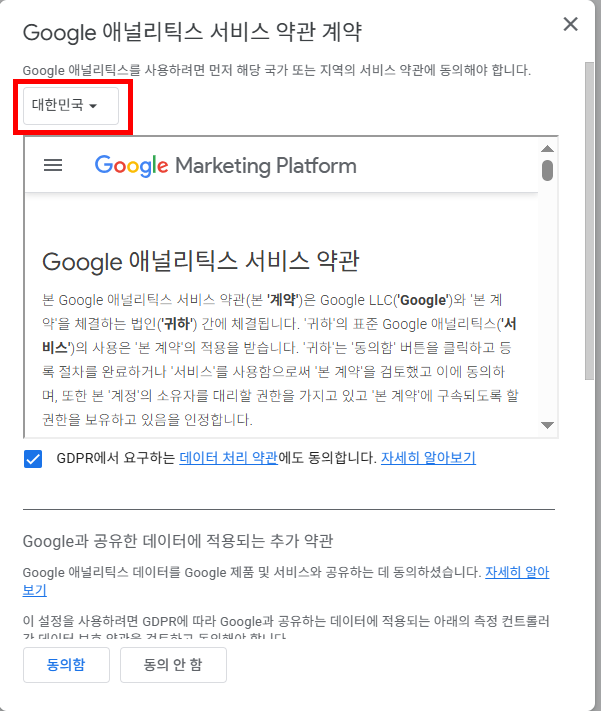Open the hamburger menu in terms frame
This screenshot has height=711, width=601.
[53, 165]
